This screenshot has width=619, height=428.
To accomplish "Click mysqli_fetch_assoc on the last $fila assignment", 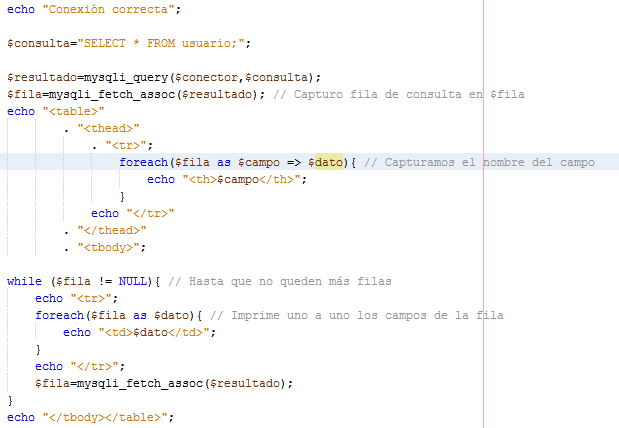I will [x=140, y=383].
